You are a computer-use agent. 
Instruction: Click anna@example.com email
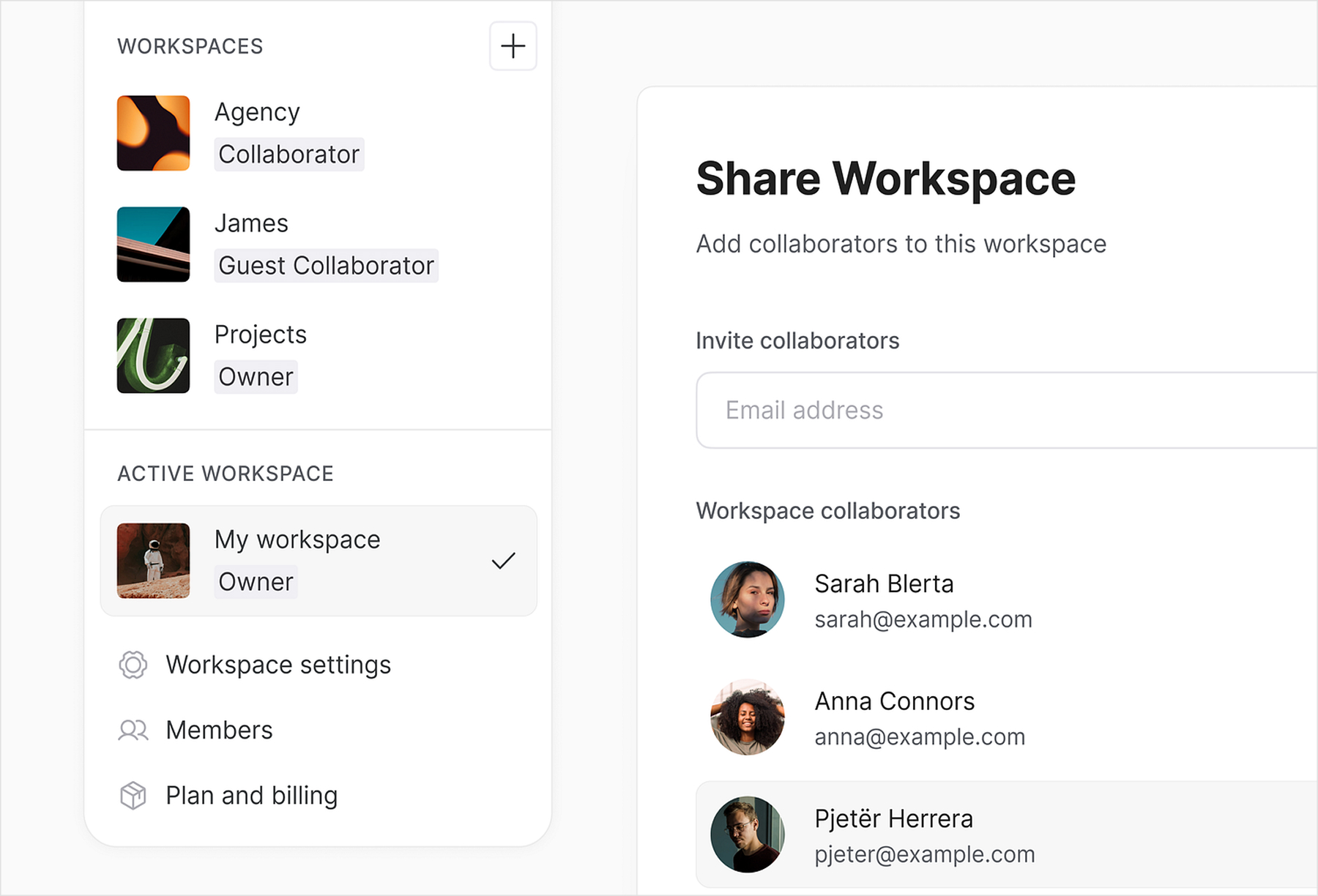(x=920, y=736)
